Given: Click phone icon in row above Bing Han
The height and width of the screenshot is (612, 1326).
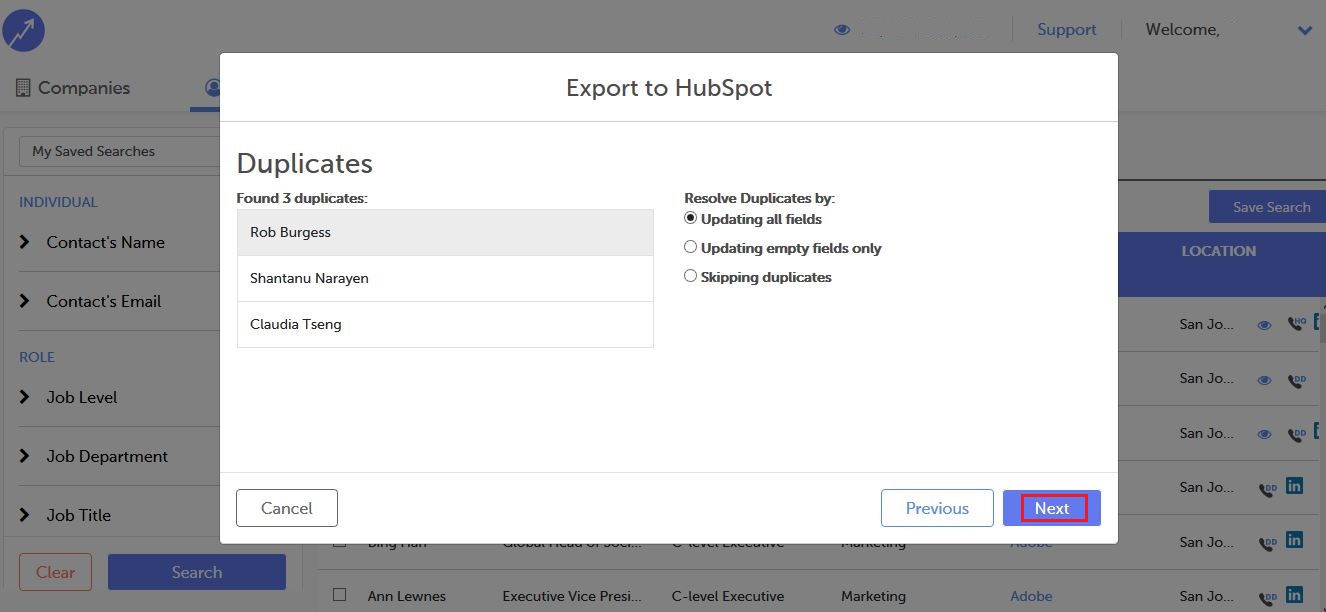Looking at the screenshot, I should (x=1268, y=489).
